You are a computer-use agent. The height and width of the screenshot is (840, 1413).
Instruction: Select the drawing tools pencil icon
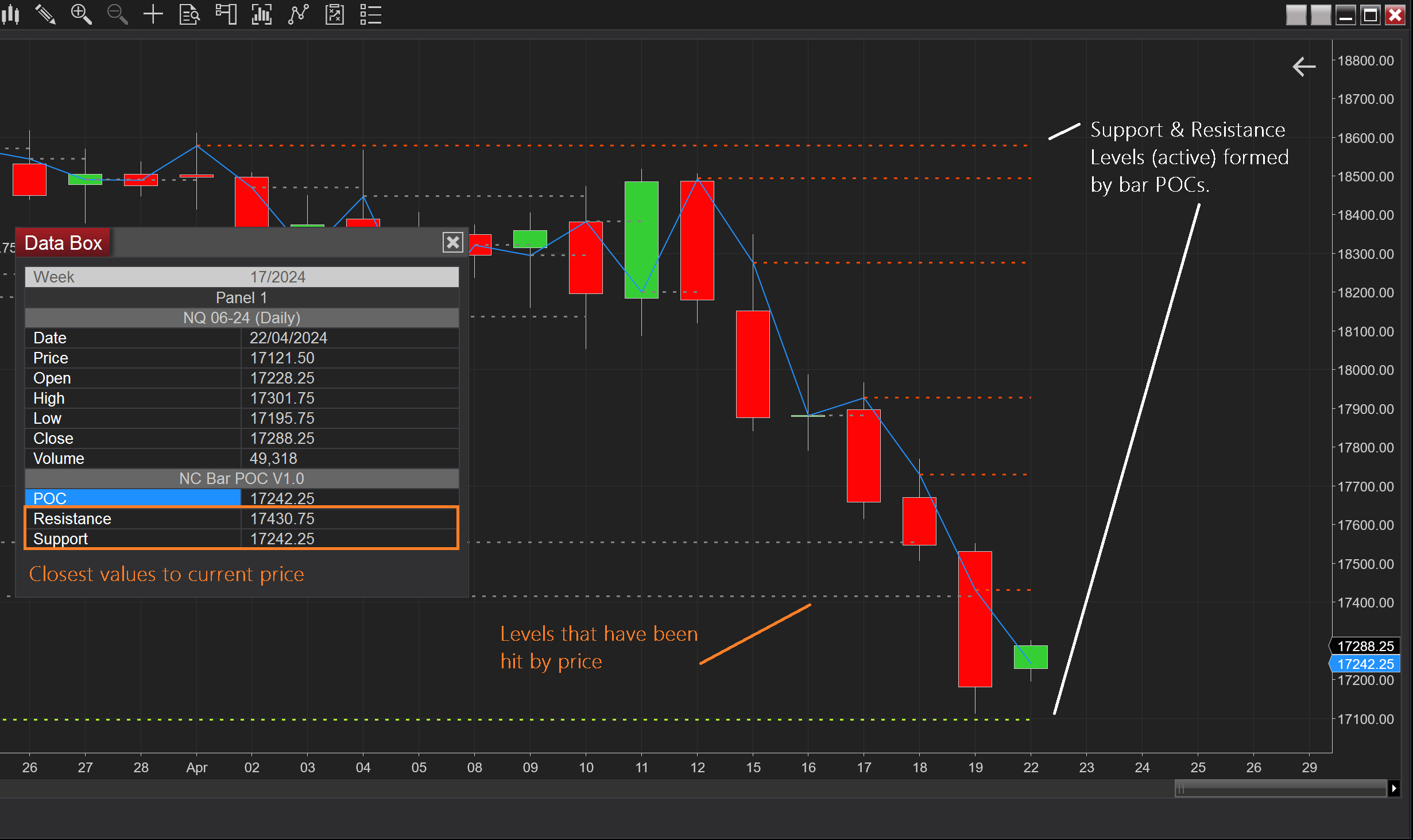45,14
